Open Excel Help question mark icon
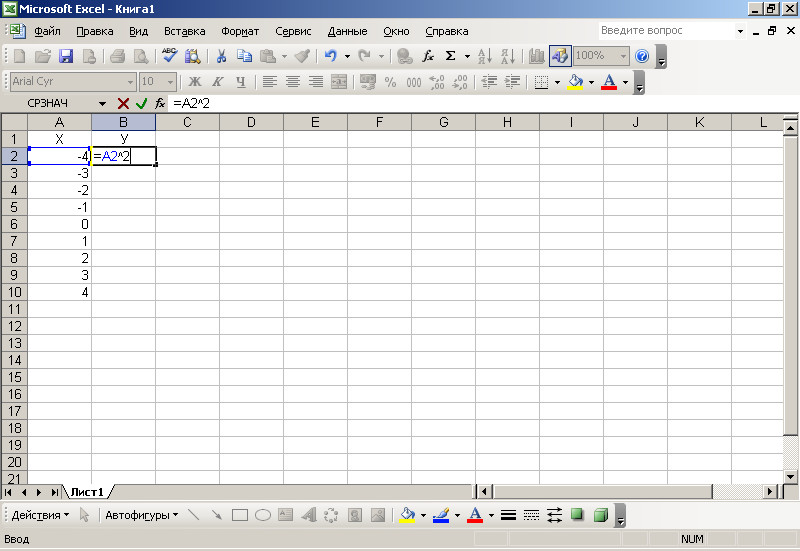 [642, 56]
